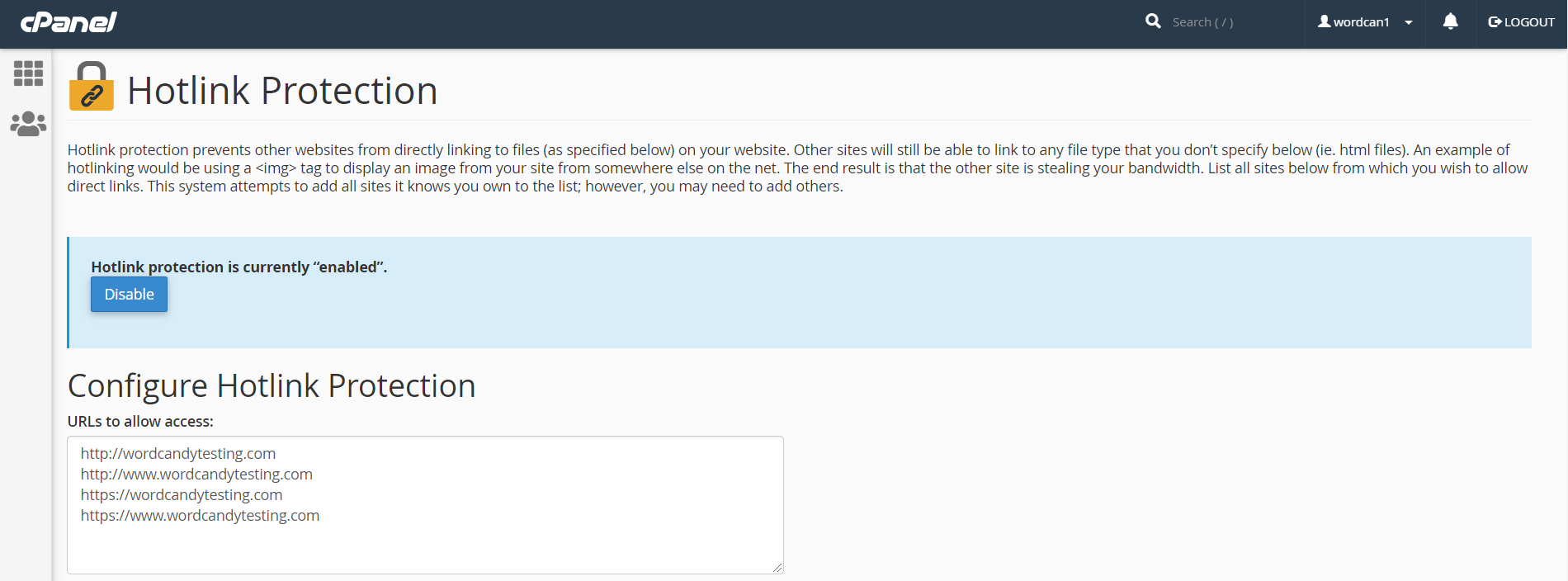
Task: Click the user silhouette icon beside wordcan1
Action: tap(1324, 22)
